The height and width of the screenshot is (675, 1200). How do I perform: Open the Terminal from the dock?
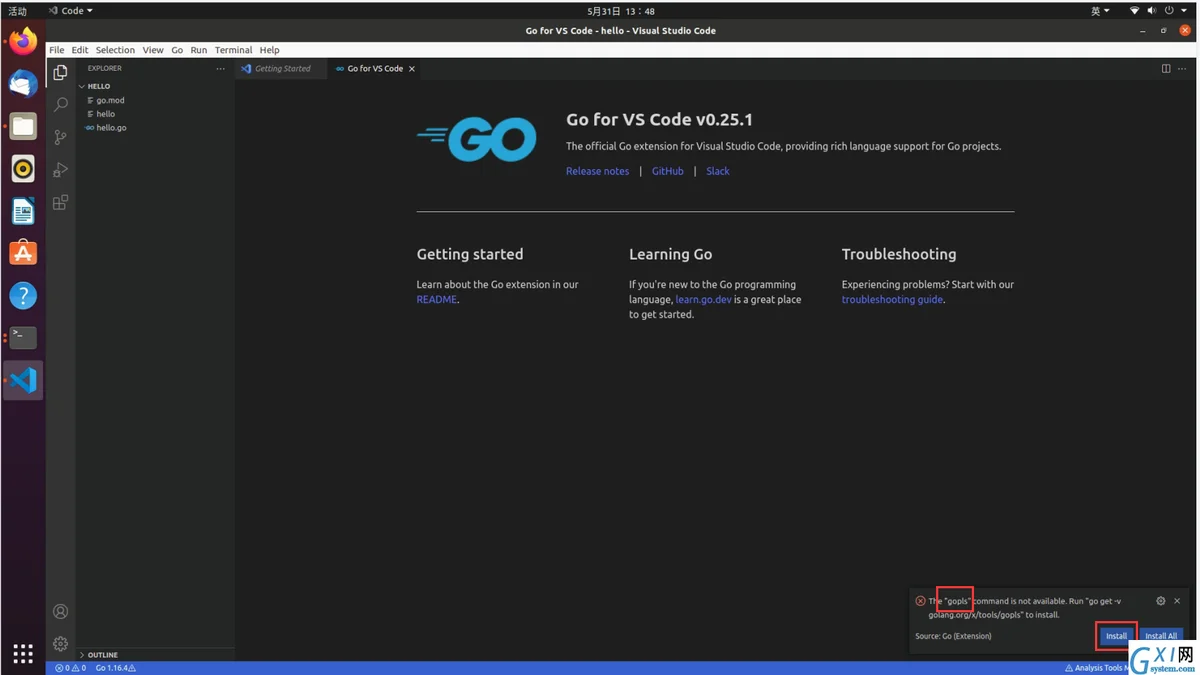tap(23, 338)
